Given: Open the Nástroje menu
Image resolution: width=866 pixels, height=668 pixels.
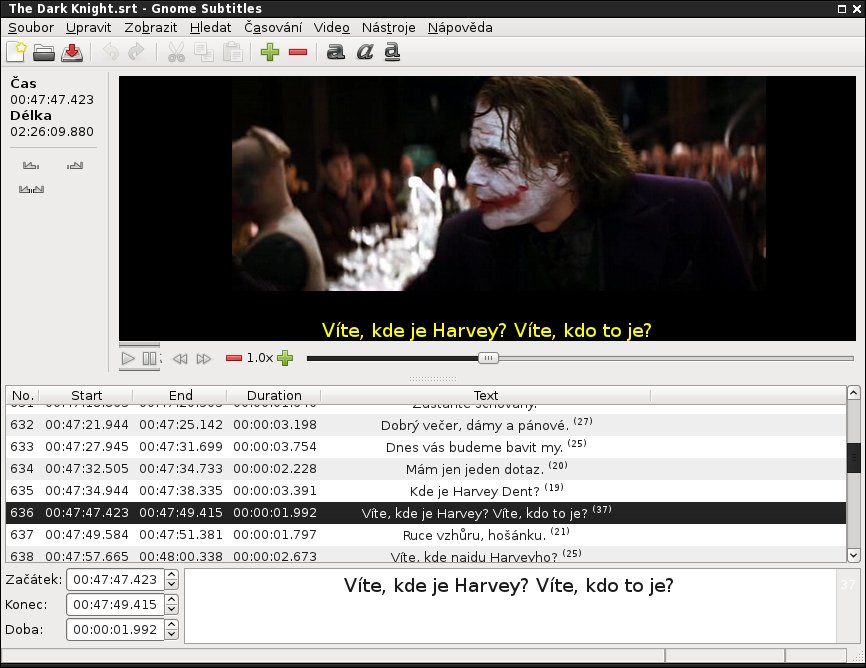Looking at the screenshot, I should coord(388,28).
